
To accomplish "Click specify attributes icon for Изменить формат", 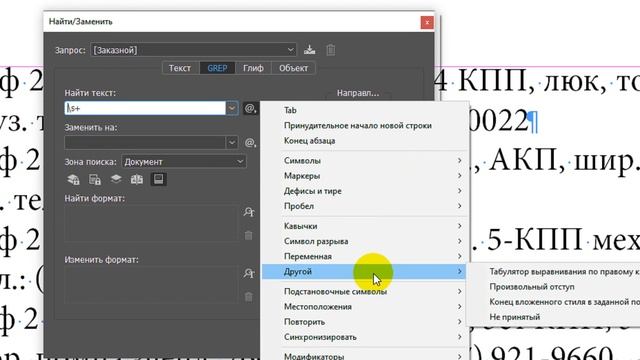I will [x=249, y=273].
